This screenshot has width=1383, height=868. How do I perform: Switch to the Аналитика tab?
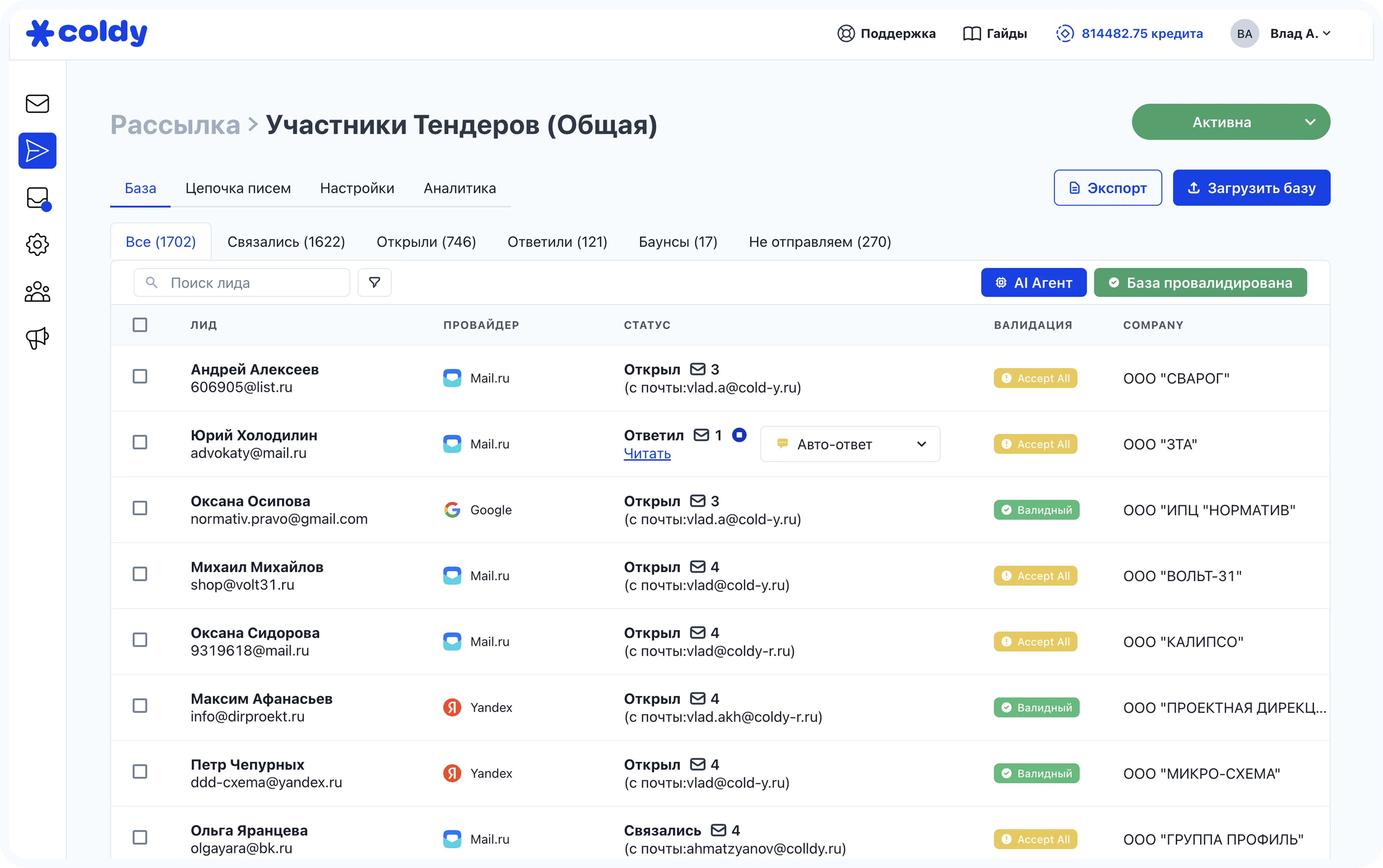pyautogui.click(x=459, y=188)
